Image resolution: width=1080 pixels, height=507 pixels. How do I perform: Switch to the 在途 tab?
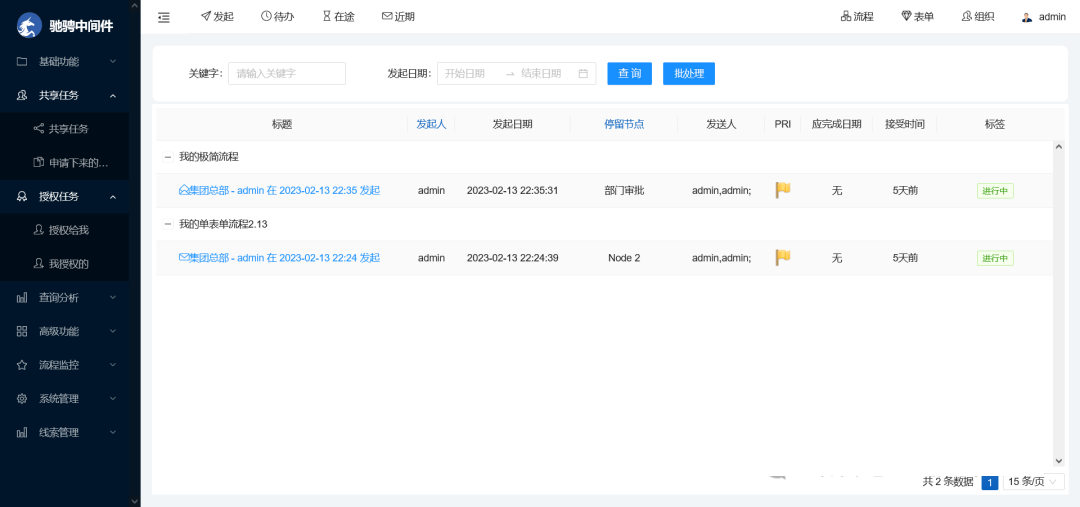pyautogui.click(x=338, y=17)
